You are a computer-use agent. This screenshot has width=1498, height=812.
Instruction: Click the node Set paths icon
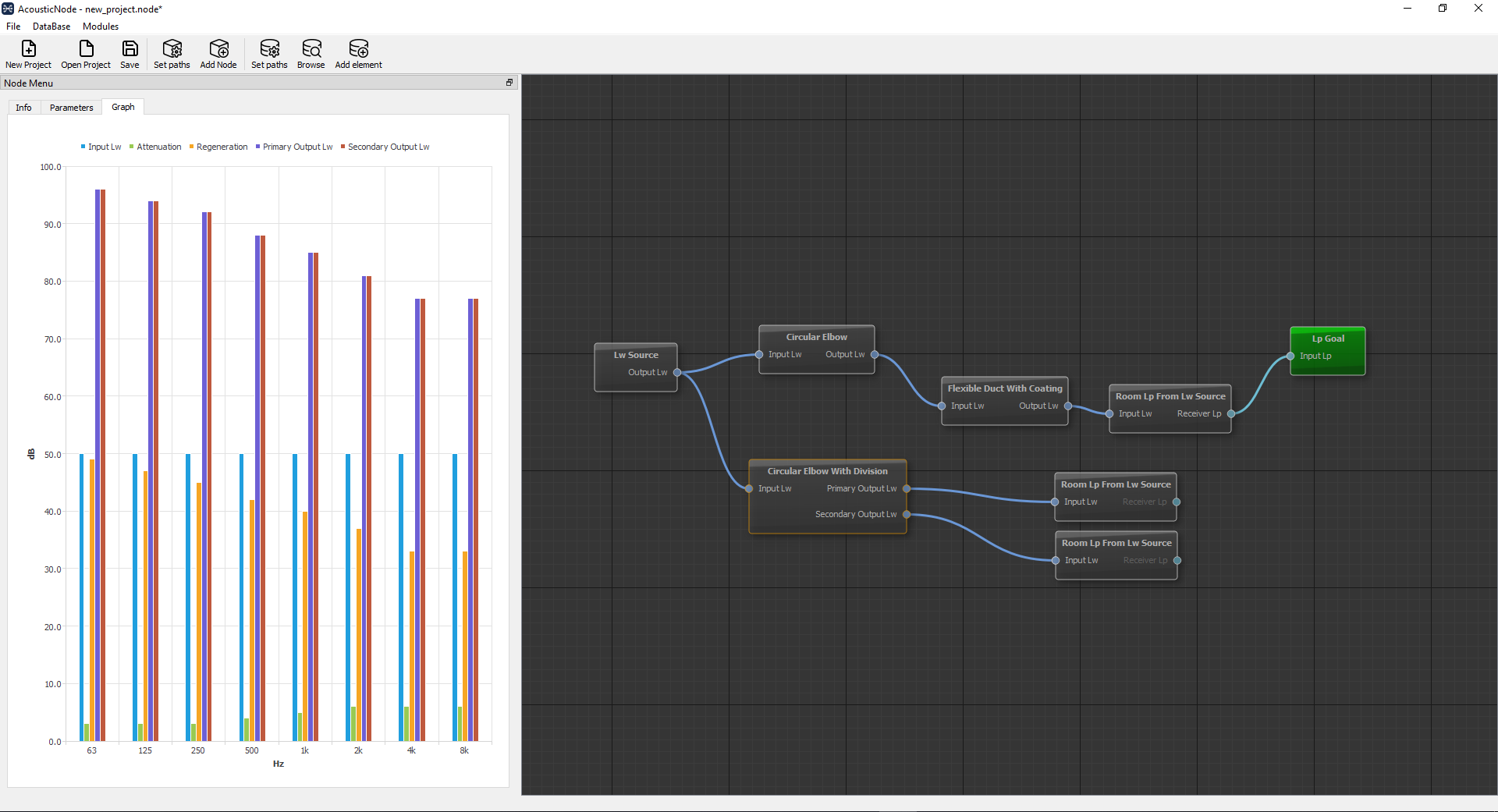[x=172, y=53]
